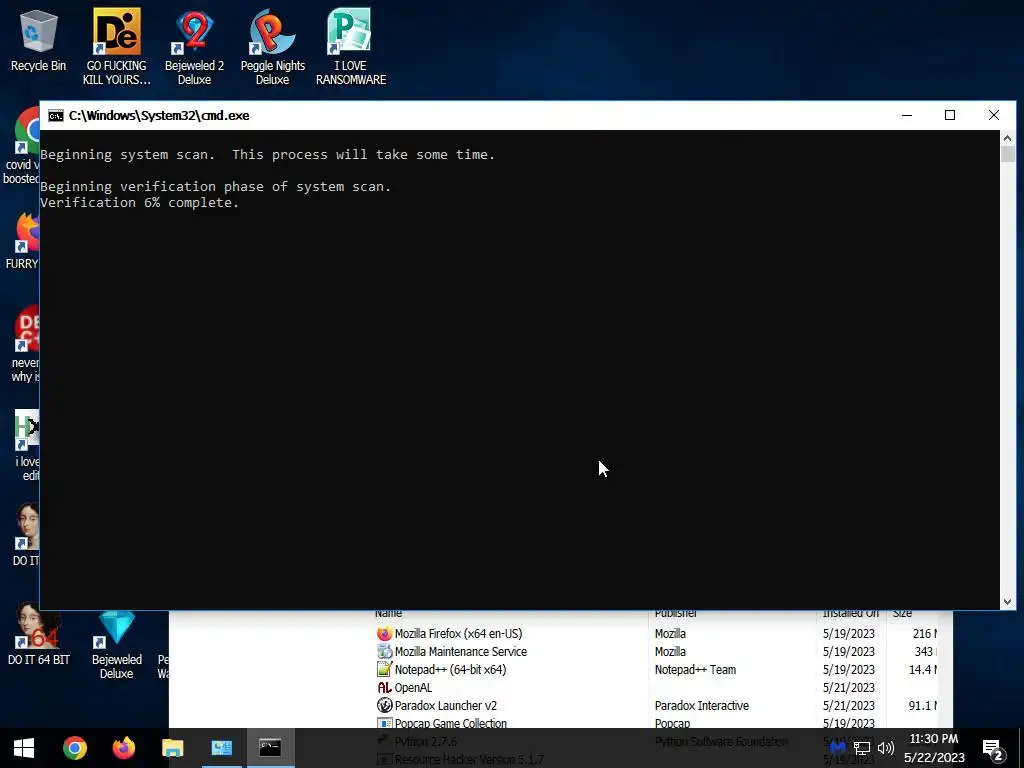This screenshot has height=768, width=1024.
Task: Open the taskbar clock showing 11:30 PM
Action: tap(934, 748)
